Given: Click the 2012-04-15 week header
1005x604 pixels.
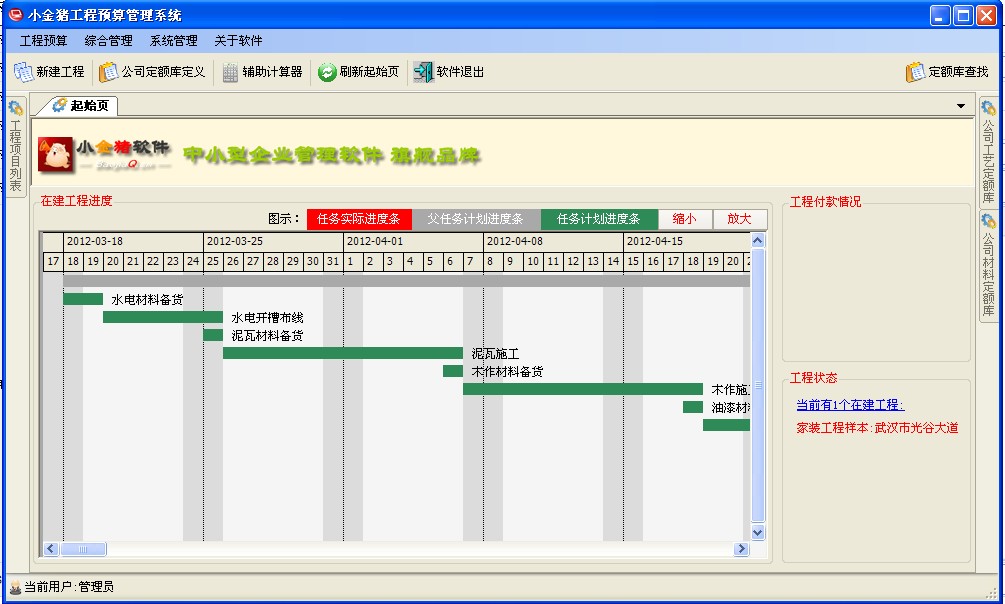Looking at the screenshot, I should pos(686,242).
